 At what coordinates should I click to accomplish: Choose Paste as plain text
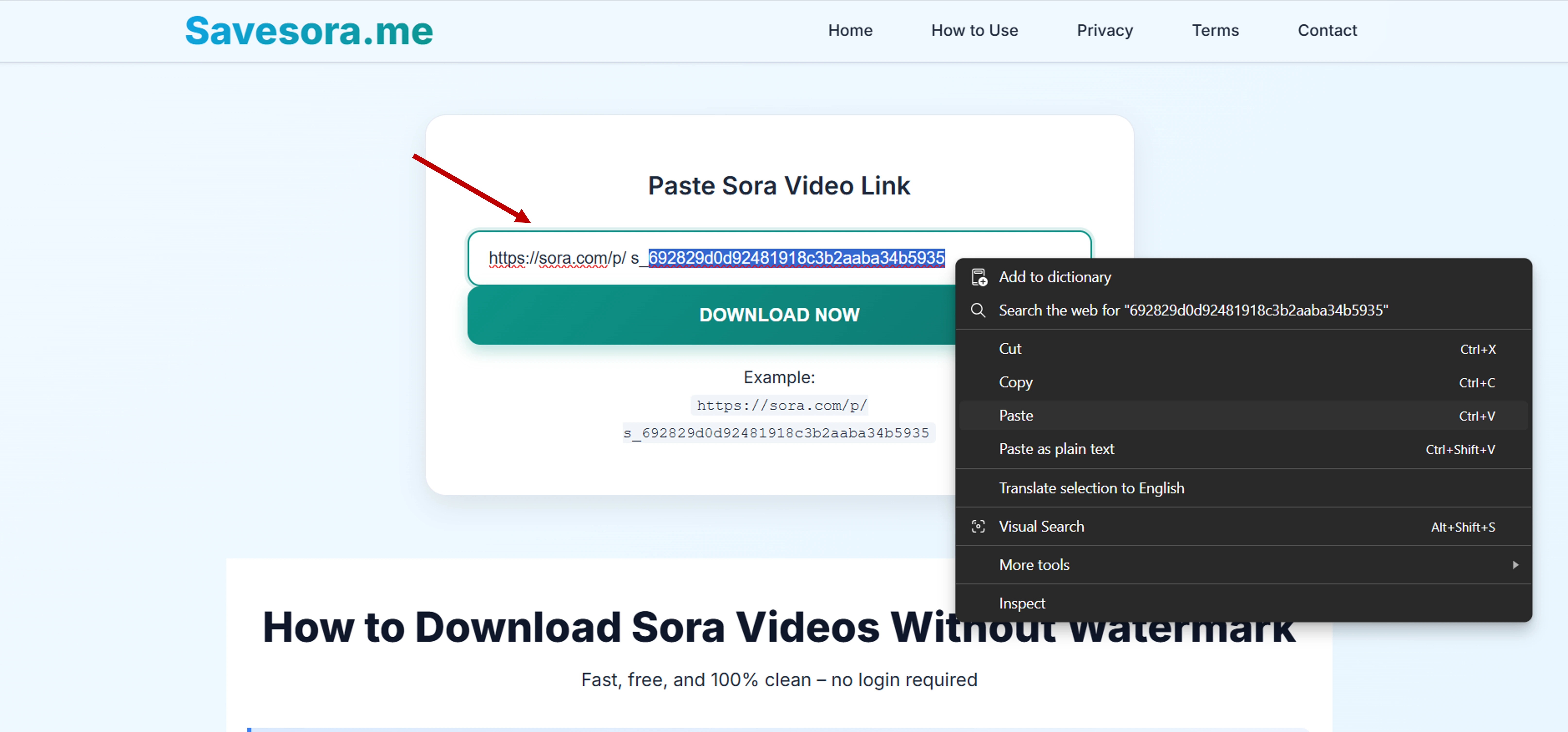click(1056, 449)
